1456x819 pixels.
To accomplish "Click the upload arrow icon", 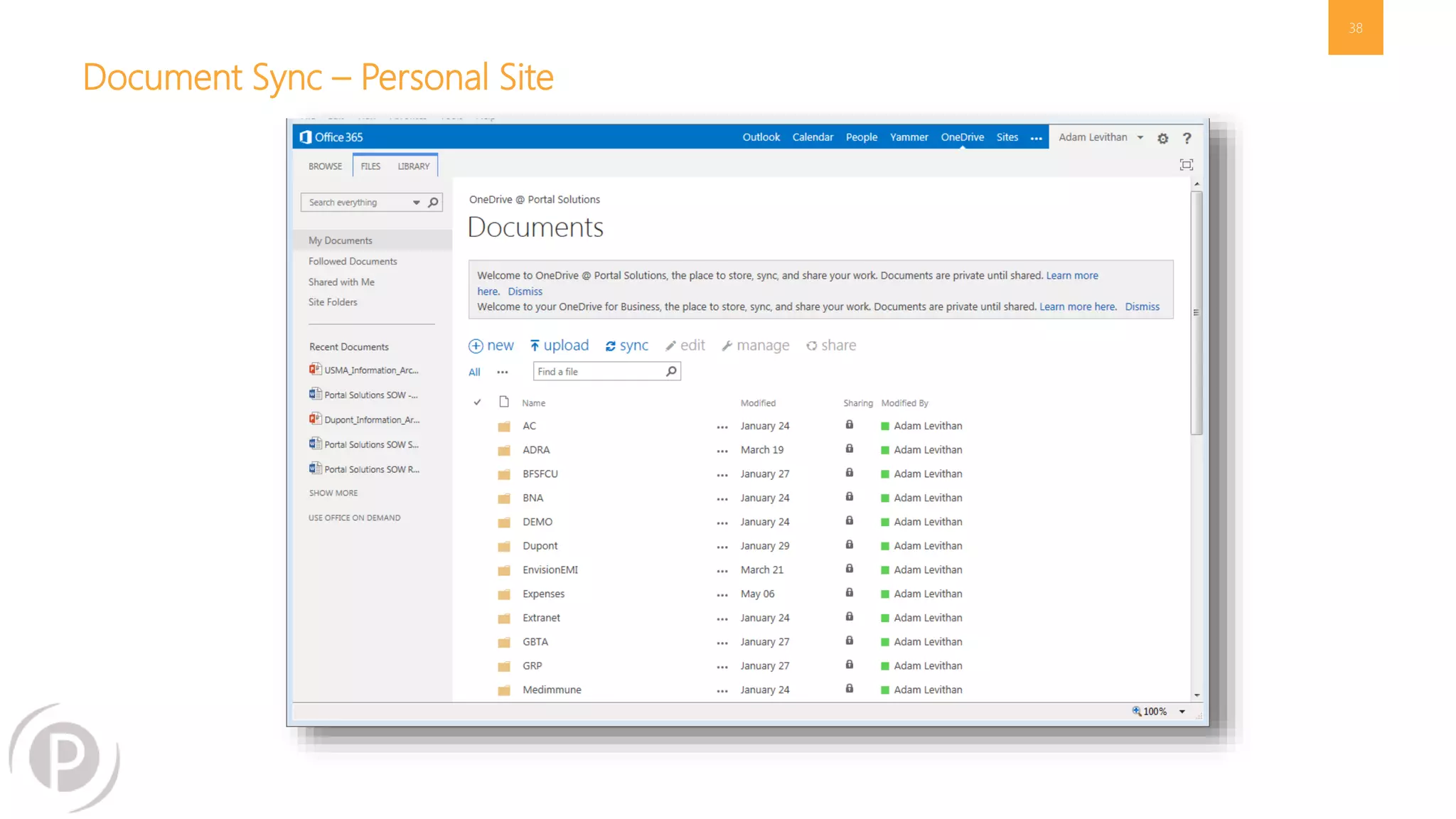I will tap(535, 346).
